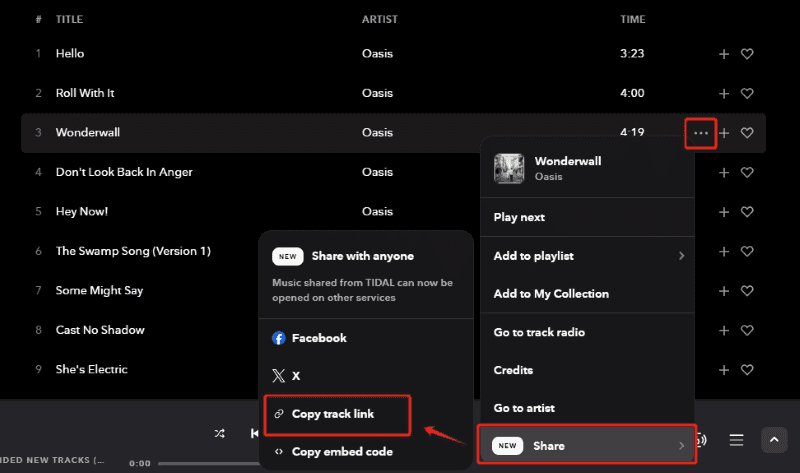This screenshot has height=473, width=800.
Task: Toggle heart on Hey Now! row
Action: 747,212
